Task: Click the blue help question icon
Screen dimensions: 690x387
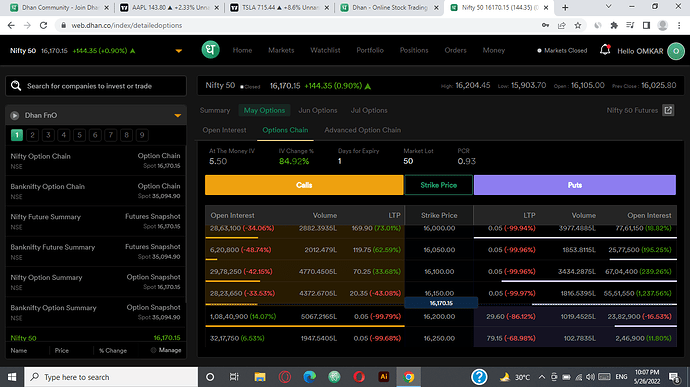Action: pos(479,377)
